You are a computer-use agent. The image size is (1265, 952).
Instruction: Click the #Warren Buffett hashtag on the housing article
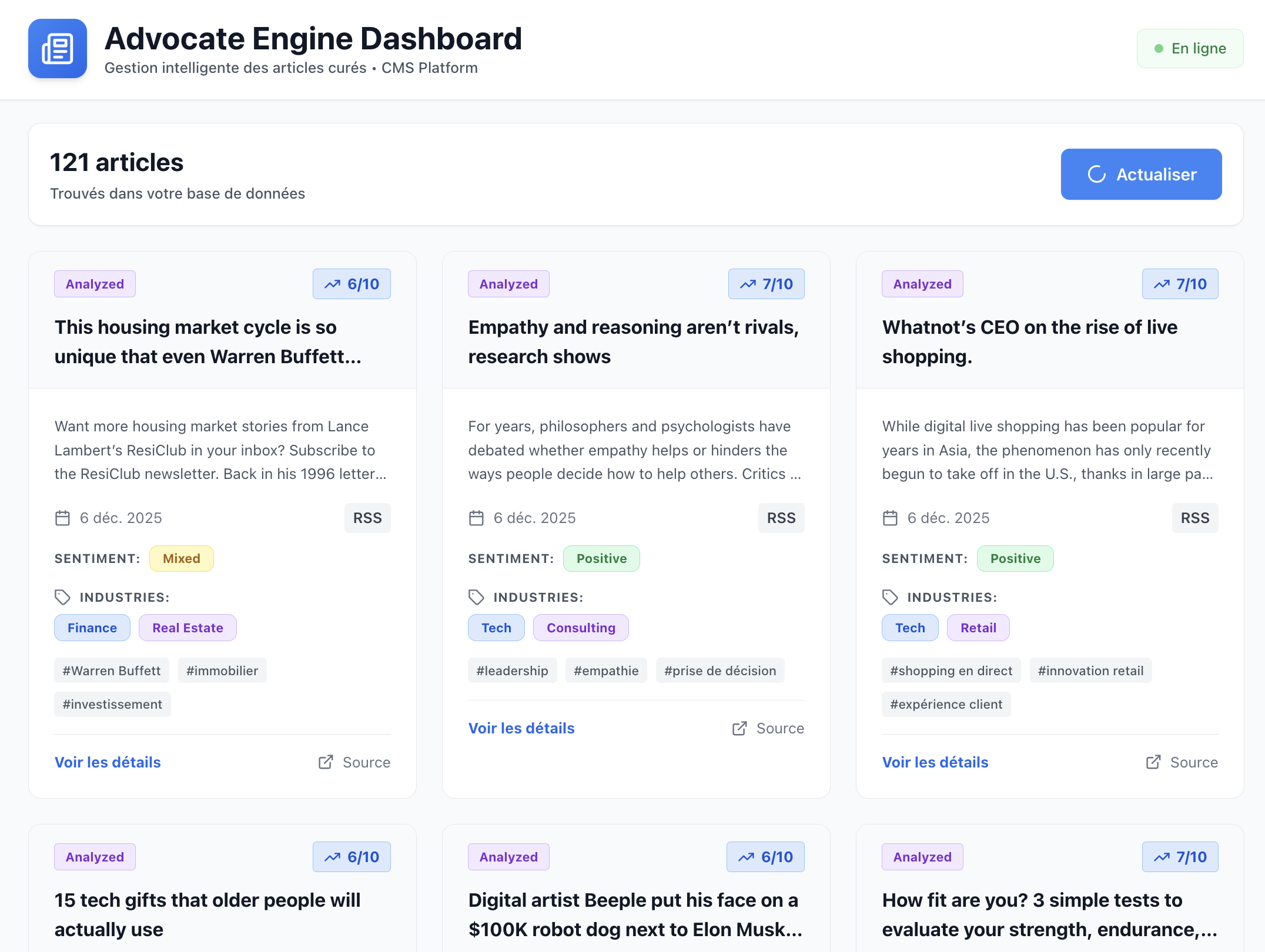111,670
